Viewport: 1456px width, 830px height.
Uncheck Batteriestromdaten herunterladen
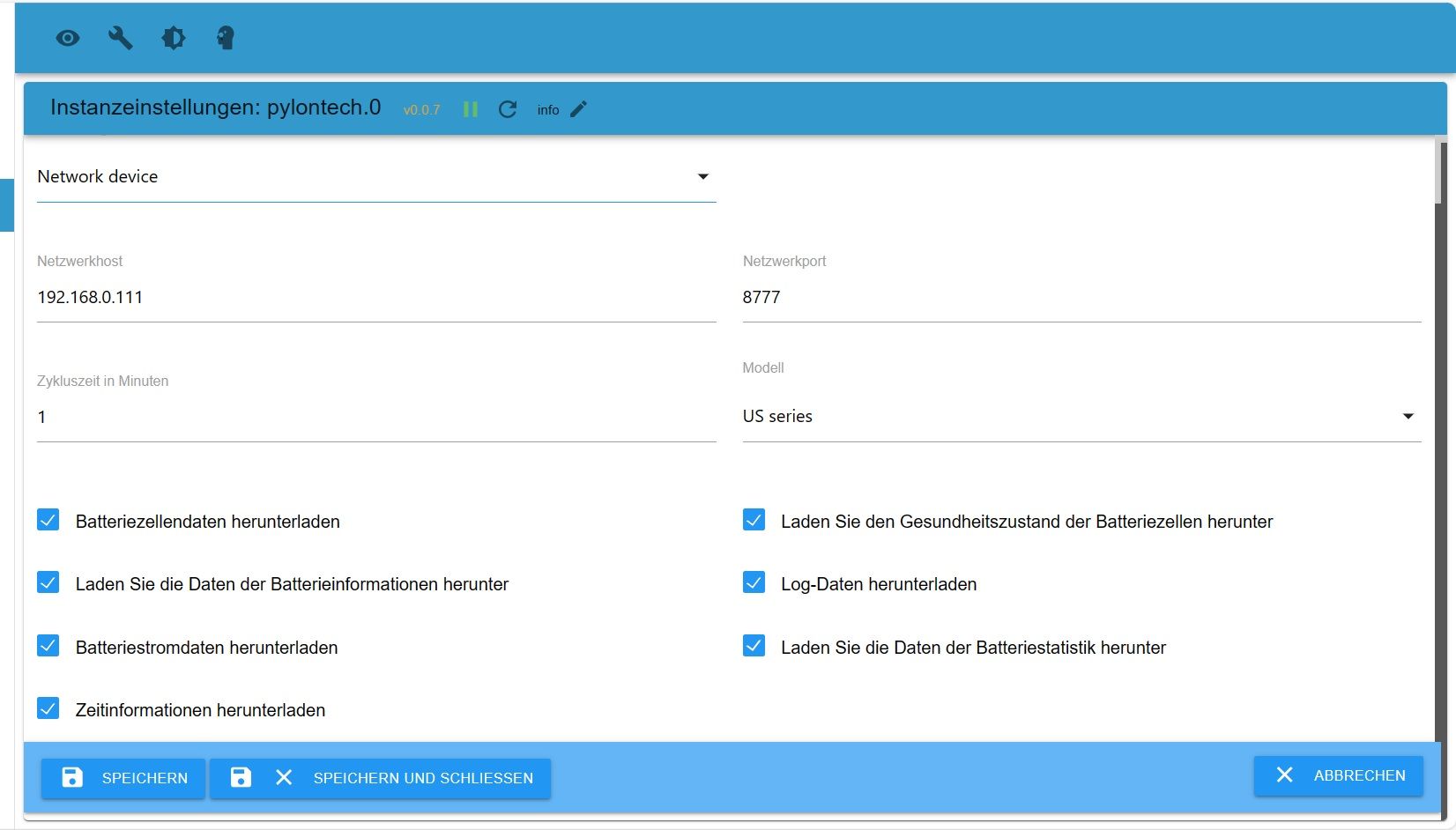(48, 646)
